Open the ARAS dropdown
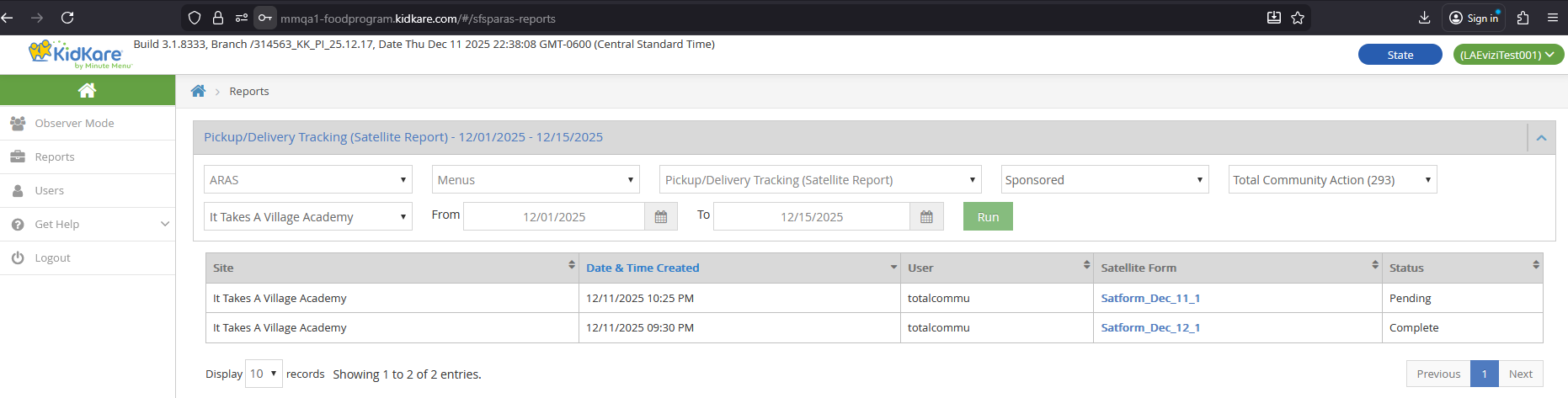This screenshot has height=398, width=1568. tap(308, 180)
